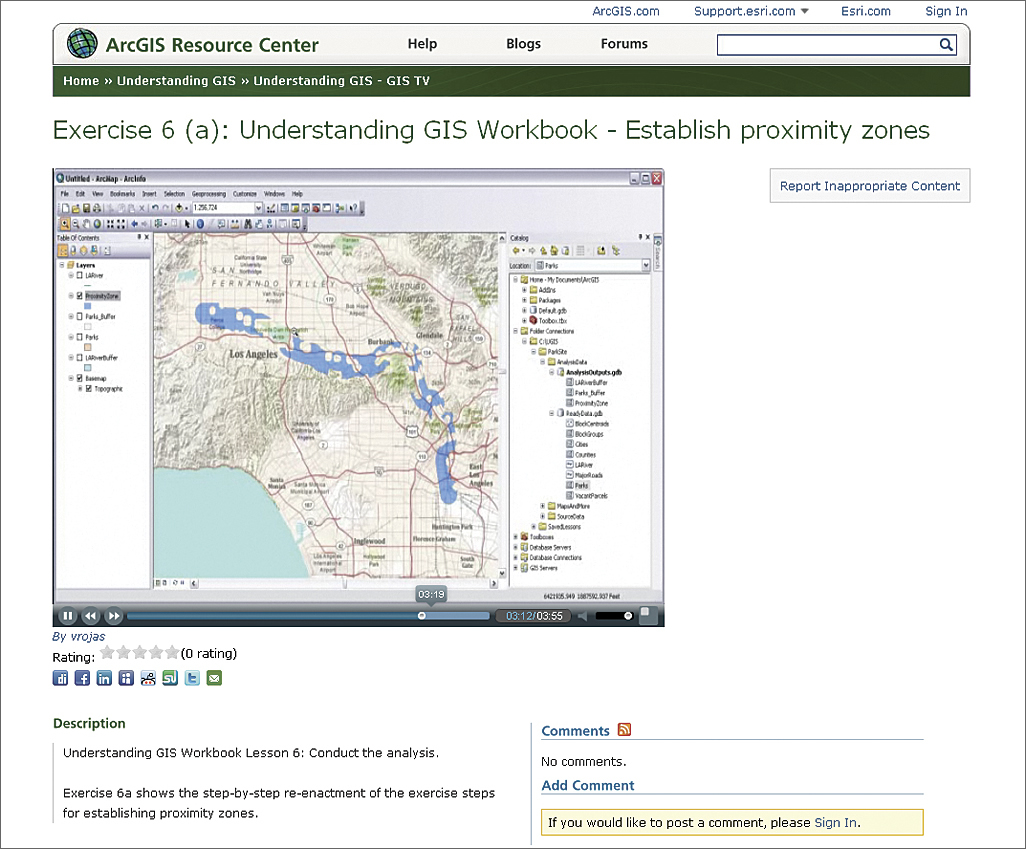Enable the Parks layer checkbox
The height and width of the screenshot is (849, 1026).
pos(80,337)
